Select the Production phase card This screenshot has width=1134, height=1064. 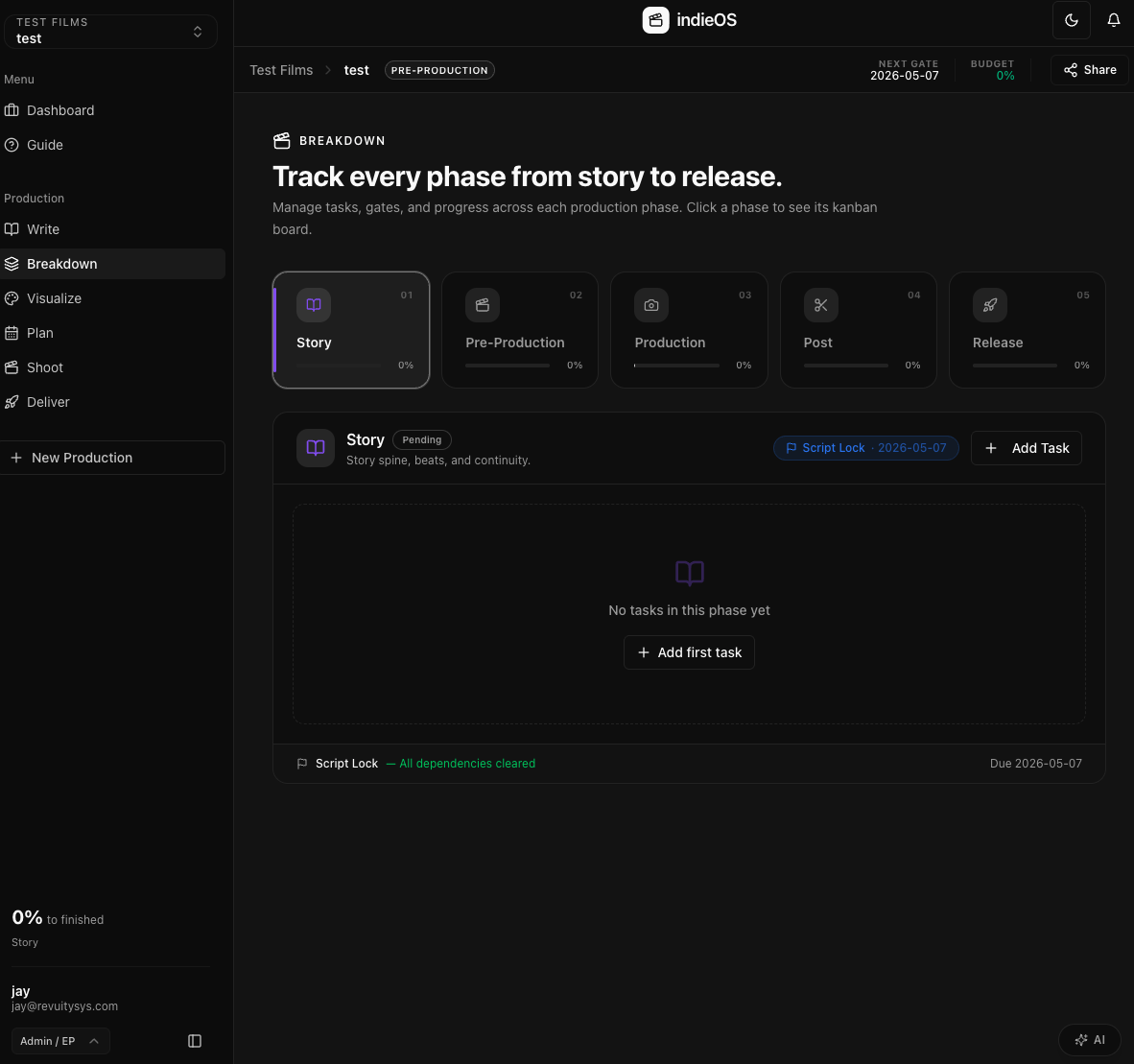click(x=689, y=330)
